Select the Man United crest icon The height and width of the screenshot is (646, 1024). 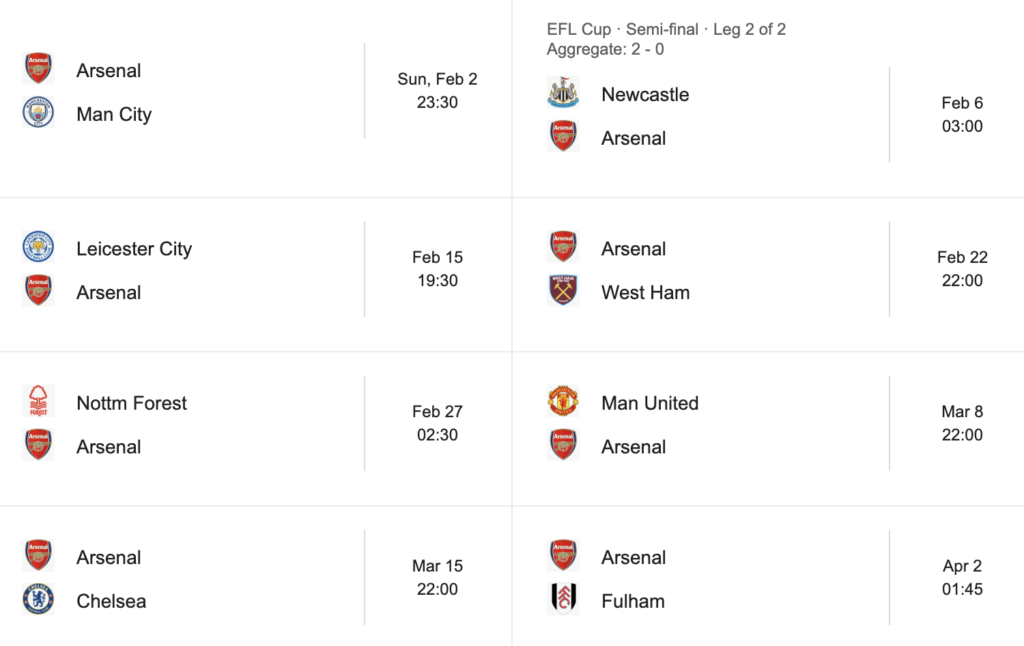[563, 402]
